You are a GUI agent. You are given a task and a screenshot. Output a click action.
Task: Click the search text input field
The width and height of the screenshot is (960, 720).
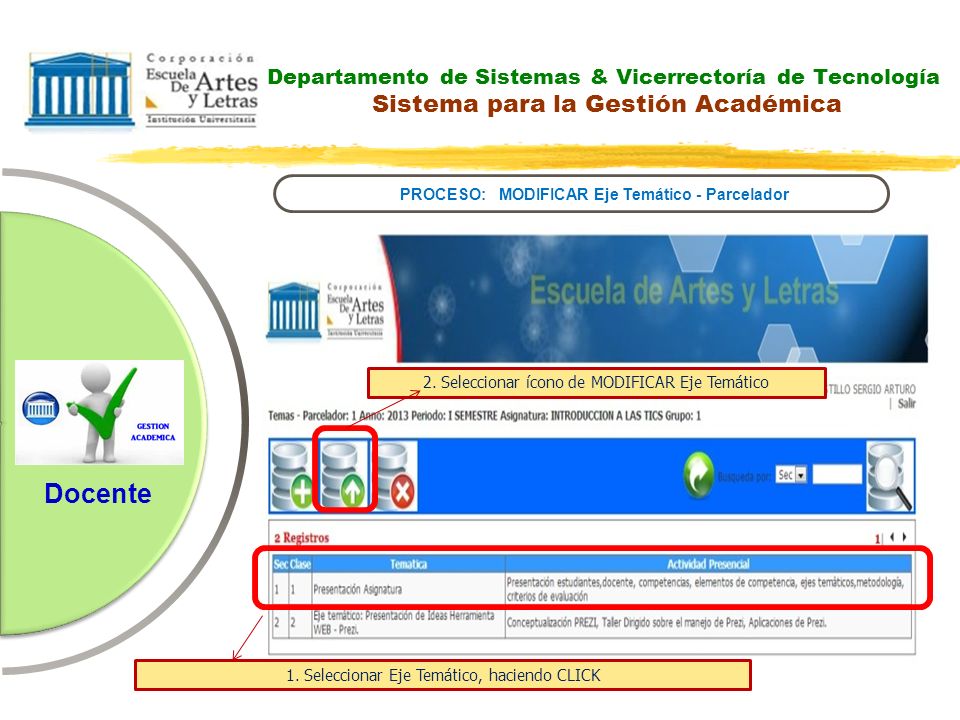coord(837,474)
